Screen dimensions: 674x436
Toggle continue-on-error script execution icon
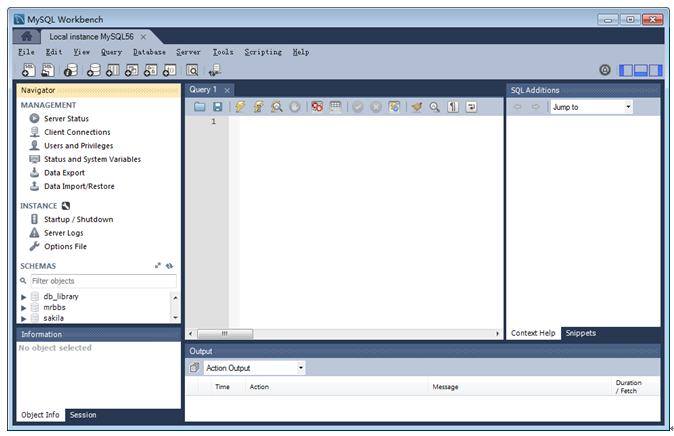pos(317,107)
